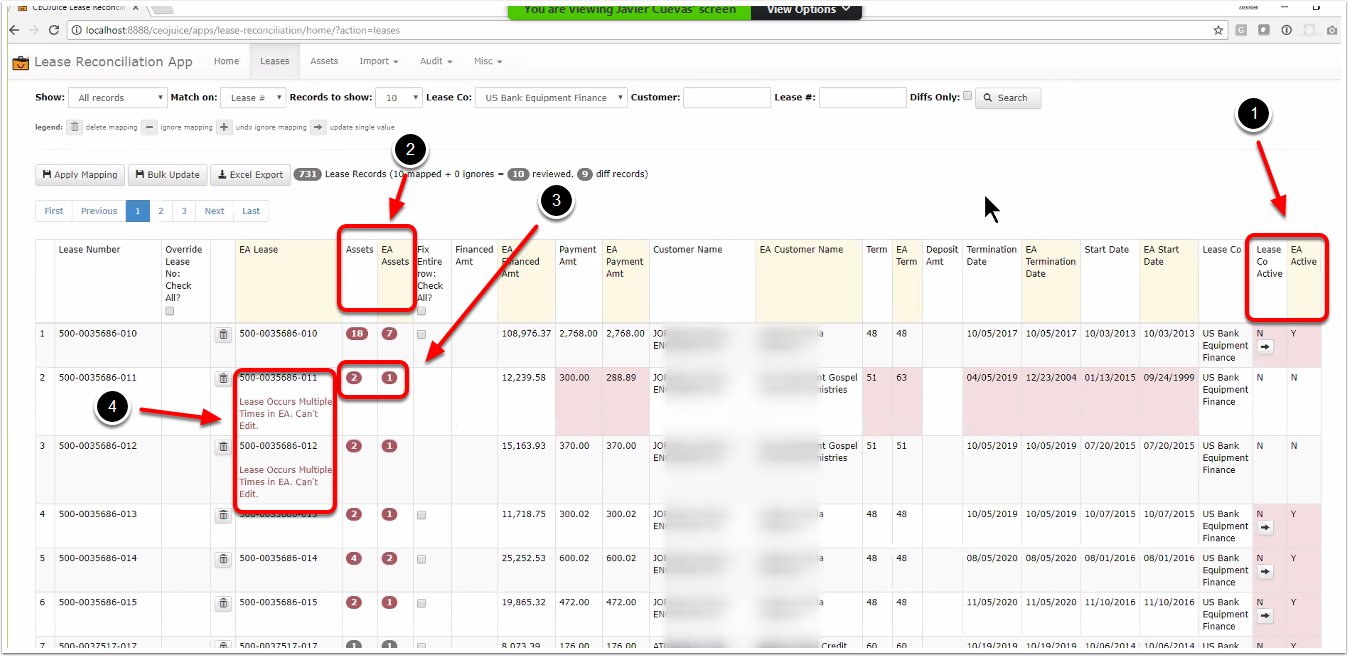Click the ignore mapping minus icon in the legend
This screenshot has height=656, width=1348.
tap(149, 127)
